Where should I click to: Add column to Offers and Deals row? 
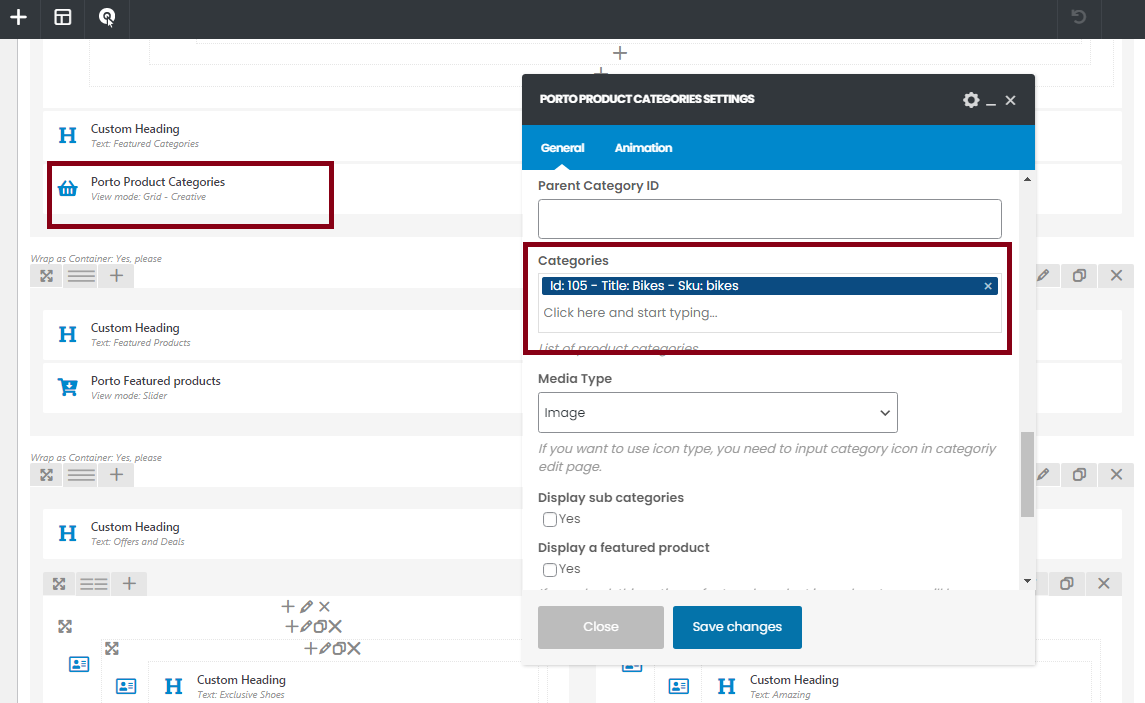pos(116,475)
